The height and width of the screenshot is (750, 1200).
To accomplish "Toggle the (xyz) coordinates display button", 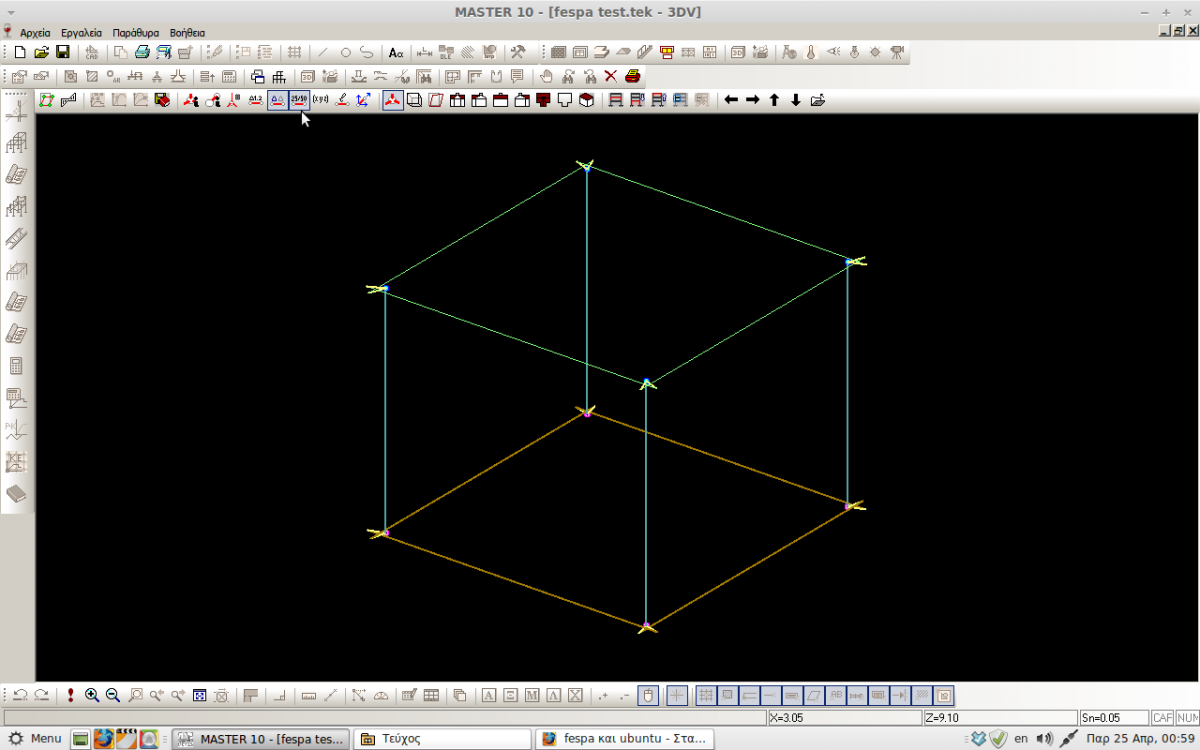I will tap(321, 100).
